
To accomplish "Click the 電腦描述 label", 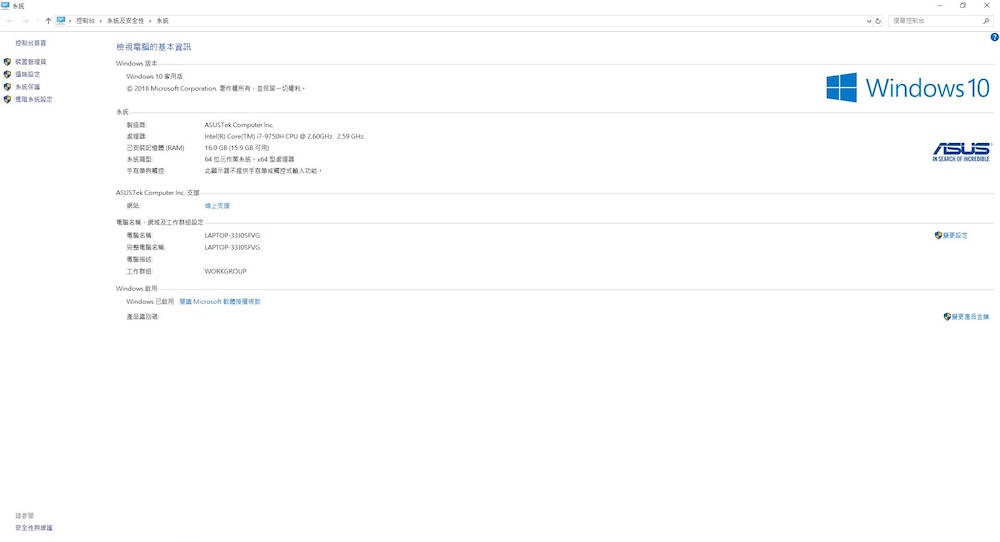I will (x=140, y=260).
